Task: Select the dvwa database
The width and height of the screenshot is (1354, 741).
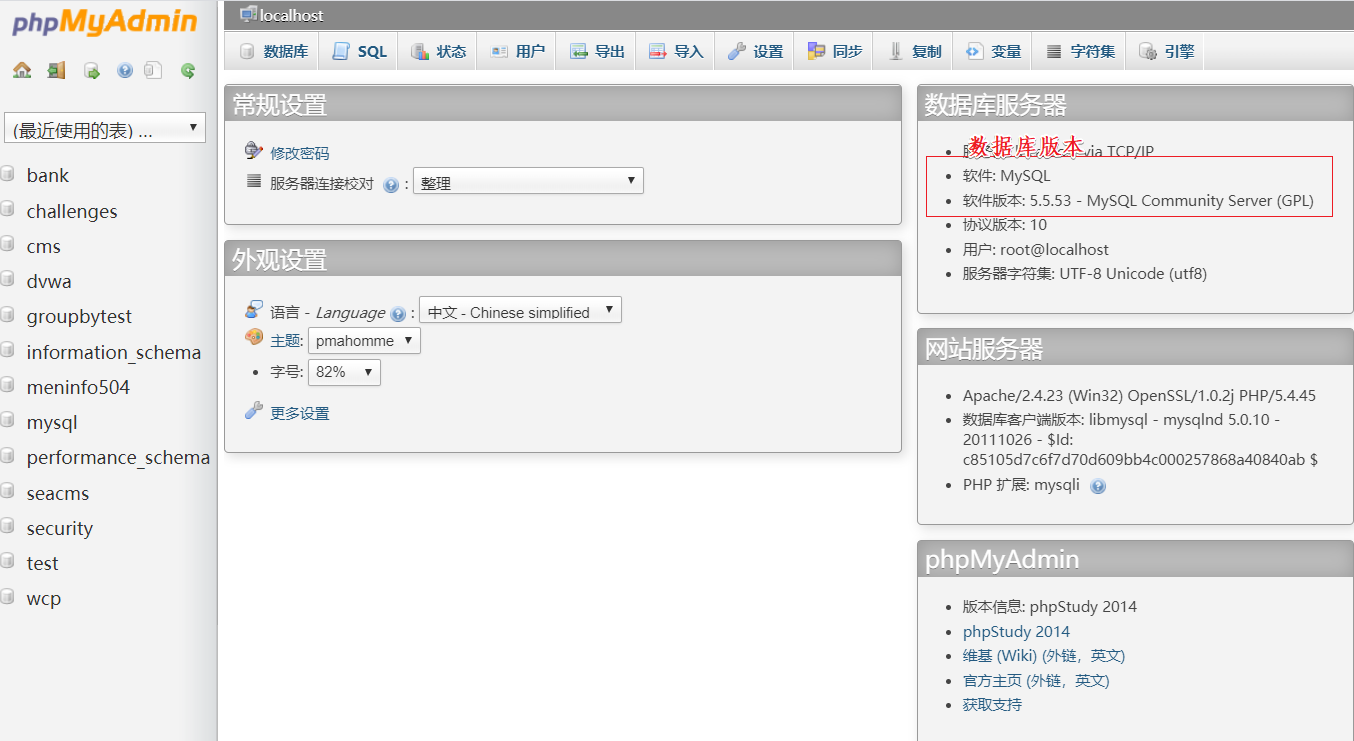Action: pyautogui.click(x=49, y=281)
